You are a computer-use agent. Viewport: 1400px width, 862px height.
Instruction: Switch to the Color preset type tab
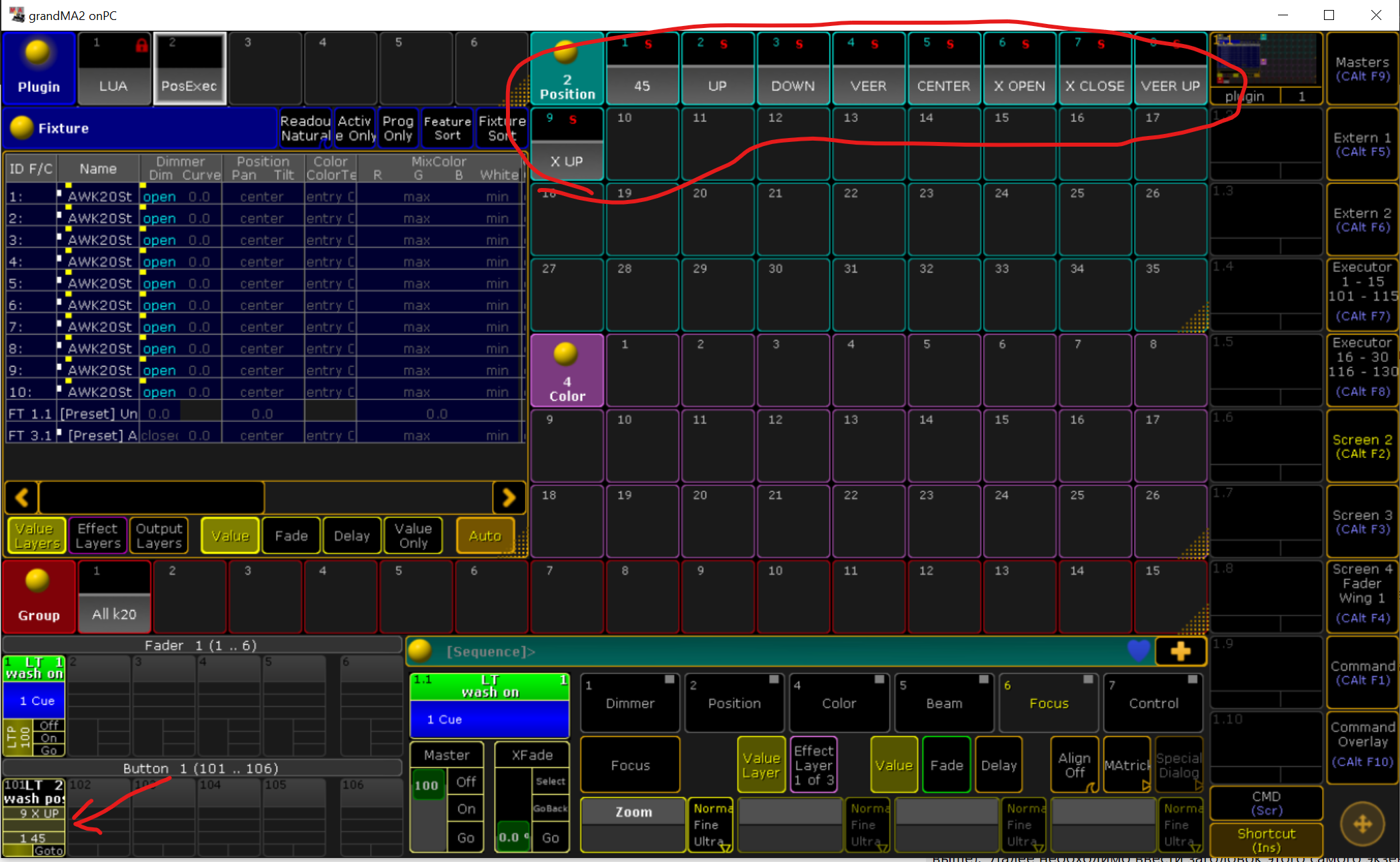tap(839, 703)
